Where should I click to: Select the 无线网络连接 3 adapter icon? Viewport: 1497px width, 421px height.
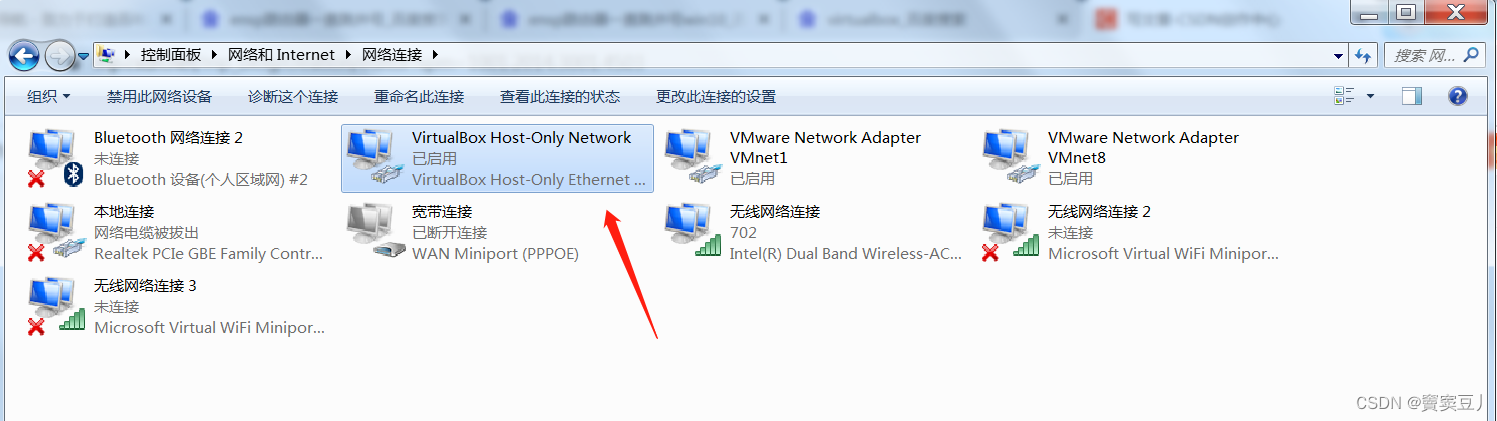pyautogui.click(x=56, y=306)
